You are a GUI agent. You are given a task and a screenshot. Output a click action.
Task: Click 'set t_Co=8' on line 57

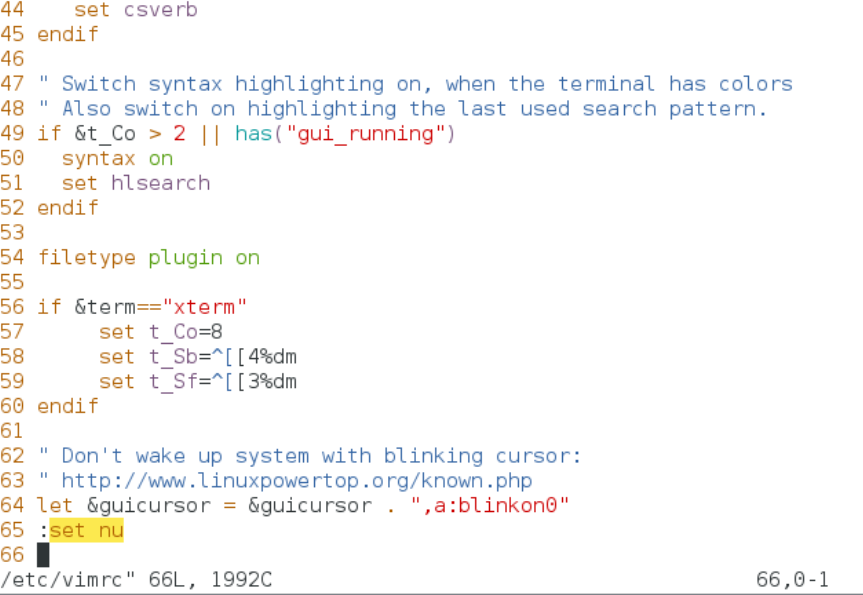click(161, 332)
